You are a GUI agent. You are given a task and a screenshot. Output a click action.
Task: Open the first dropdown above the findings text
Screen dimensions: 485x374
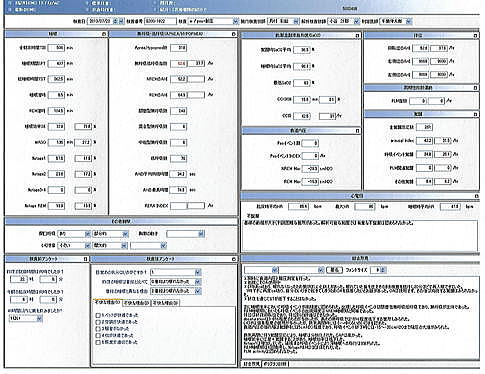point(261,270)
